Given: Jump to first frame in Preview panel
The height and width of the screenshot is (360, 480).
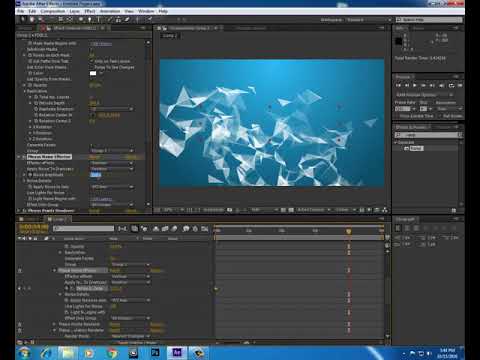Looking at the screenshot, I should [398, 86].
